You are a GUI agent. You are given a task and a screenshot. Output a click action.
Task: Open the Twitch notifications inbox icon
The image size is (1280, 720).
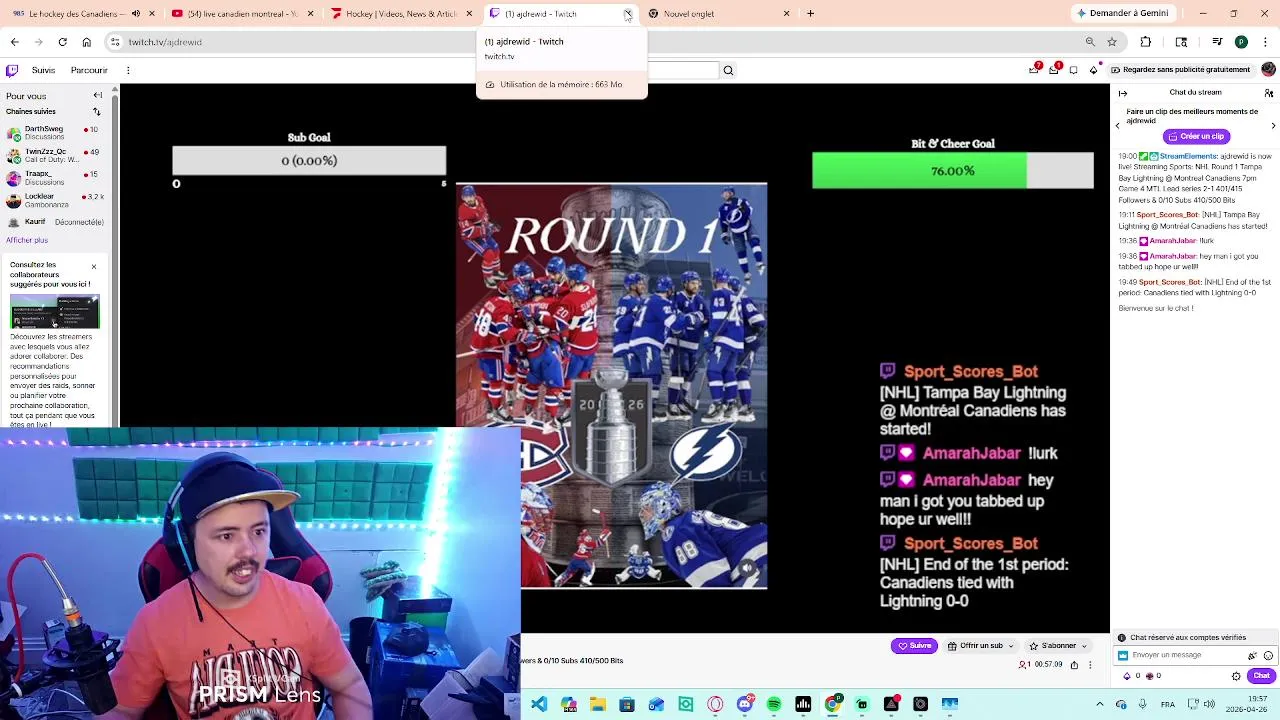1054,69
